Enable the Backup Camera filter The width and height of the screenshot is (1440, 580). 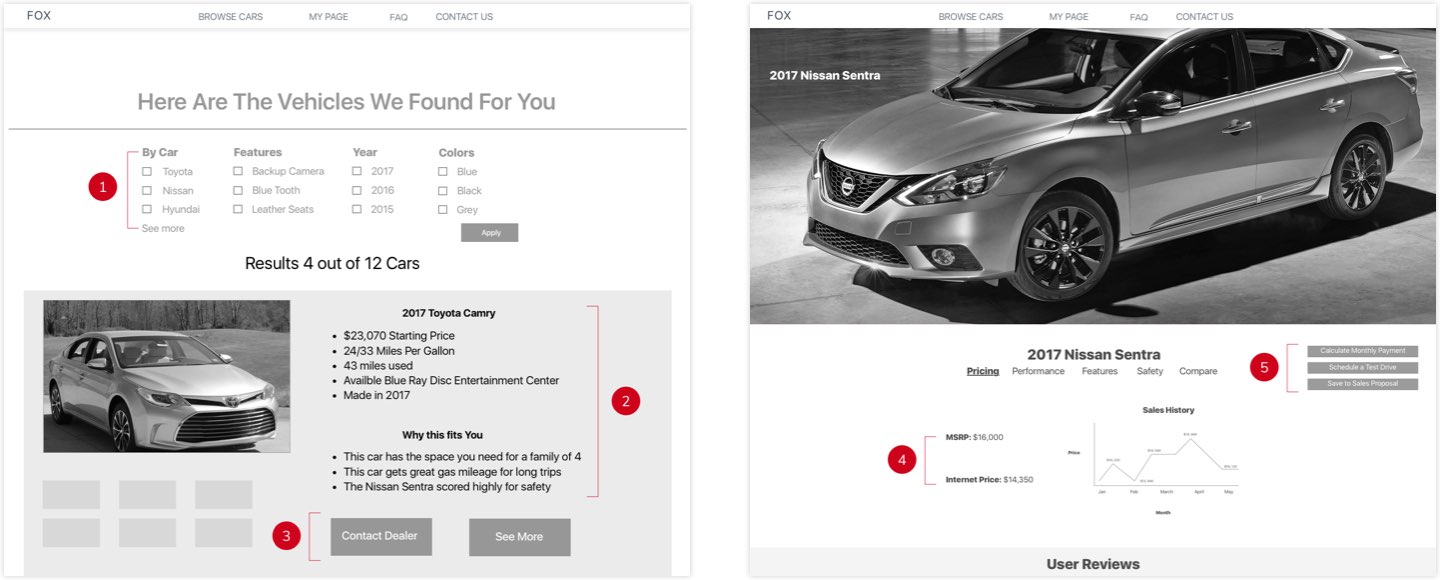238,171
